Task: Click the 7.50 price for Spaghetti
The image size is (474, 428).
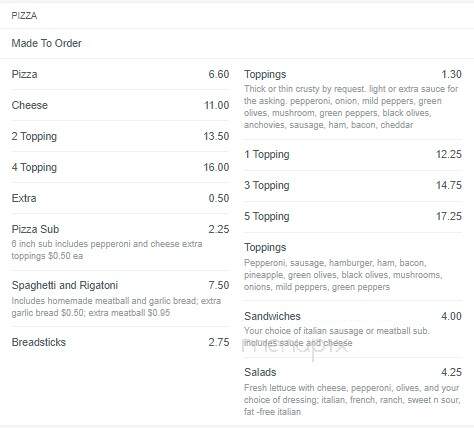Action: point(219,285)
